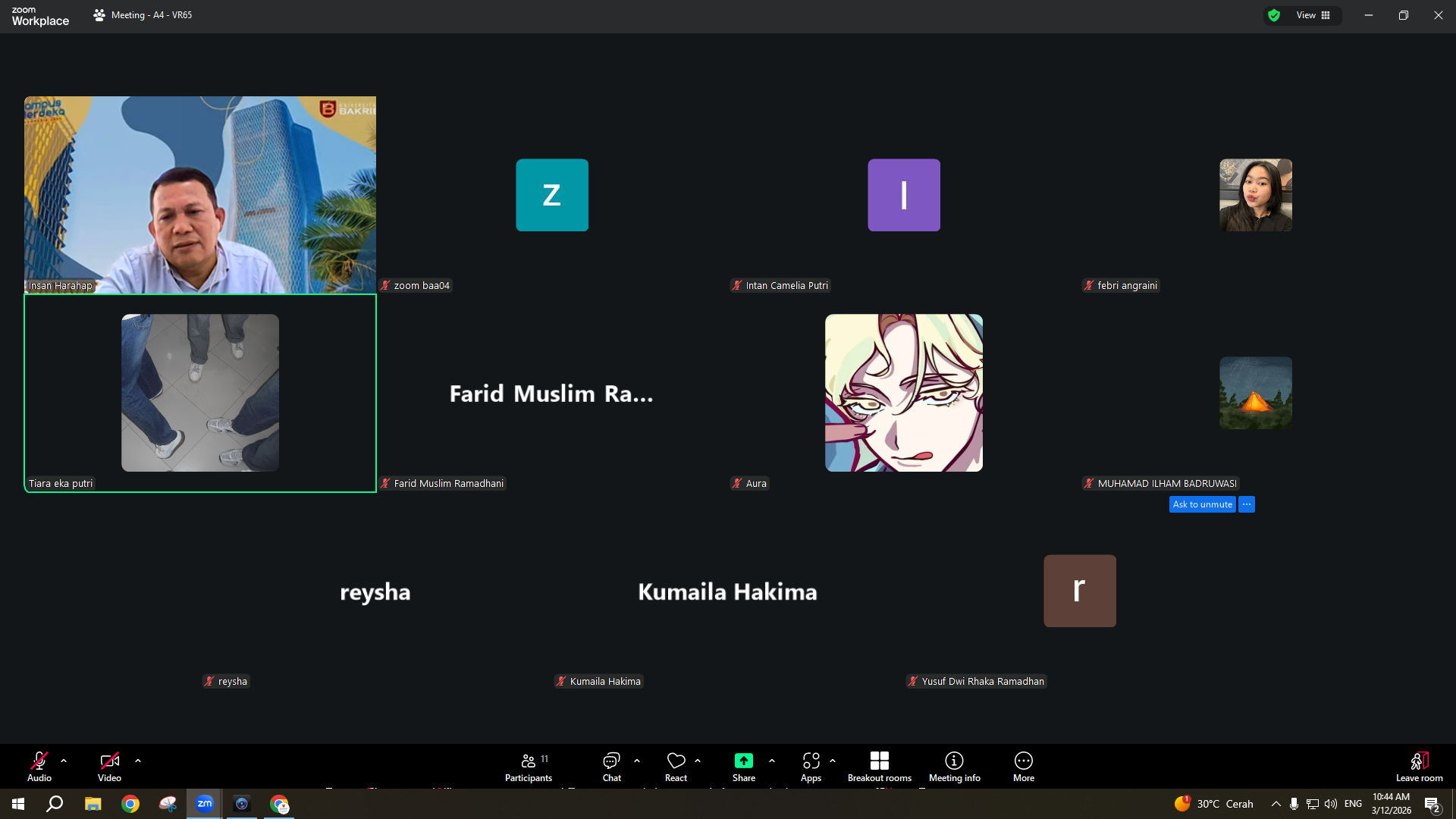Click the large reysha name tile
This screenshot has height=819, width=1456.
[x=375, y=591]
